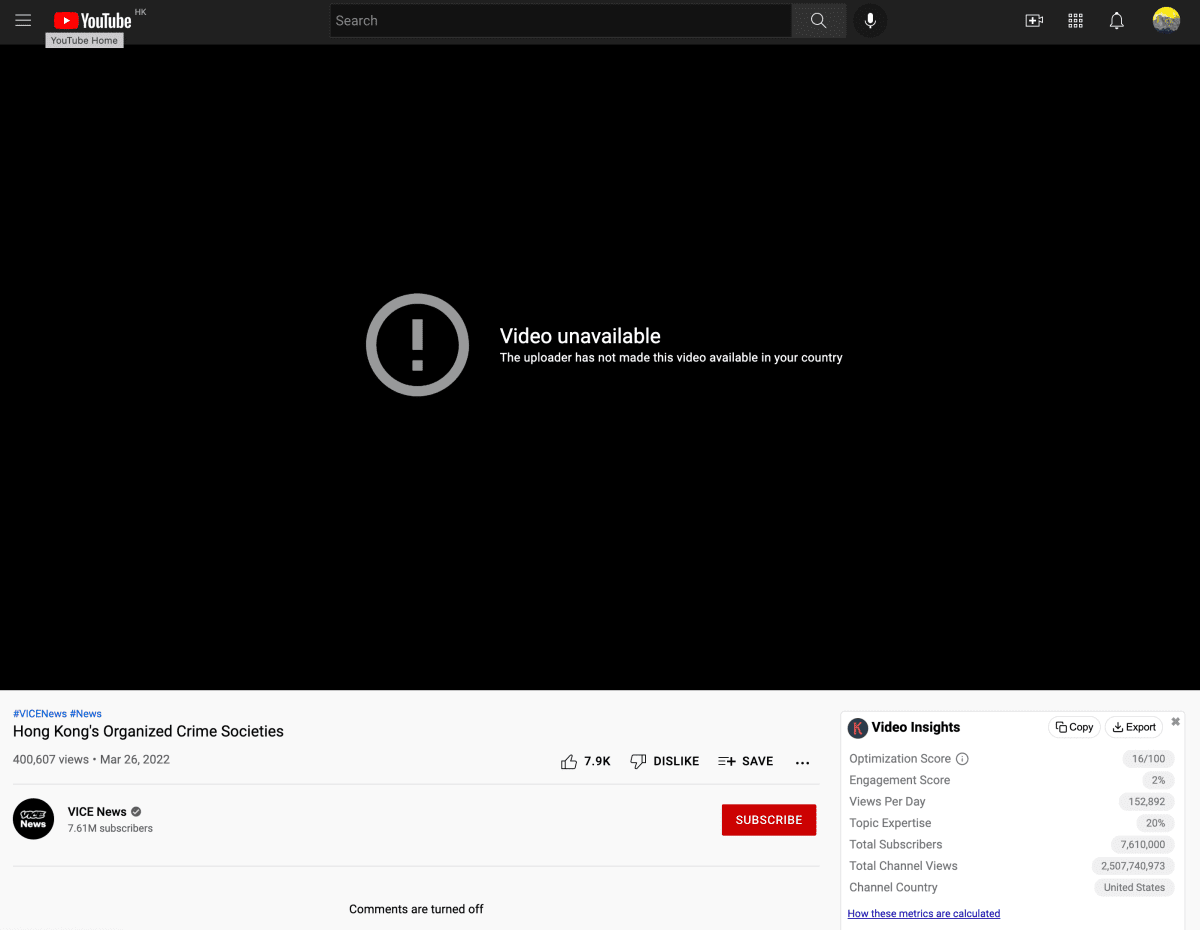
Task: Copy the Video Insights data
Action: click(1074, 727)
